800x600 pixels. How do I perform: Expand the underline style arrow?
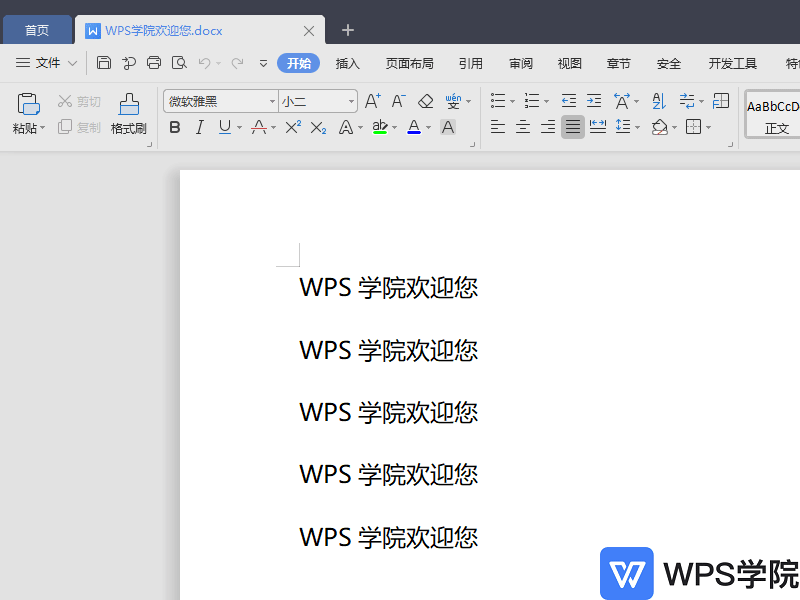239,128
